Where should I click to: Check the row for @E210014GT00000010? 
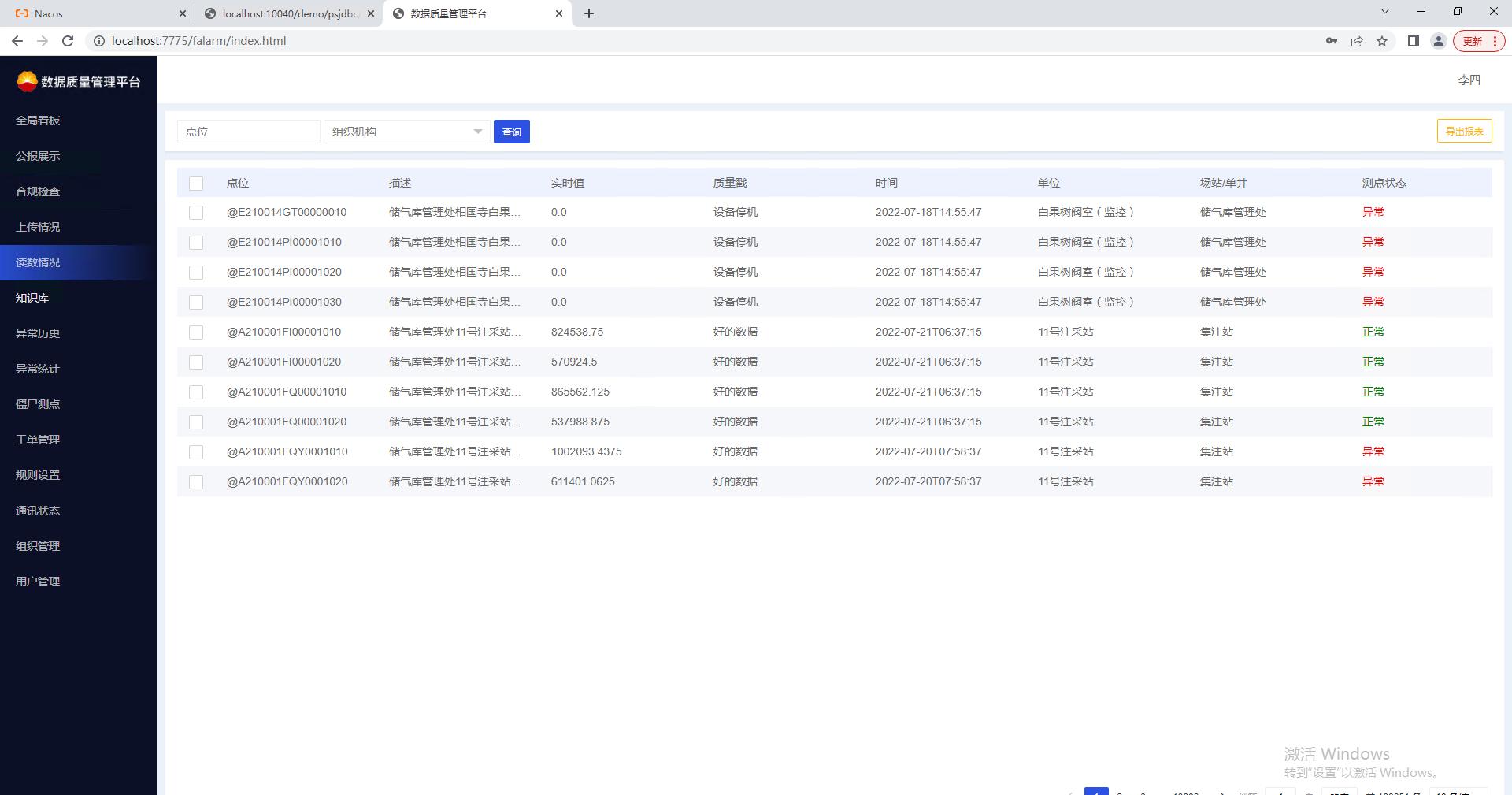[x=196, y=213]
